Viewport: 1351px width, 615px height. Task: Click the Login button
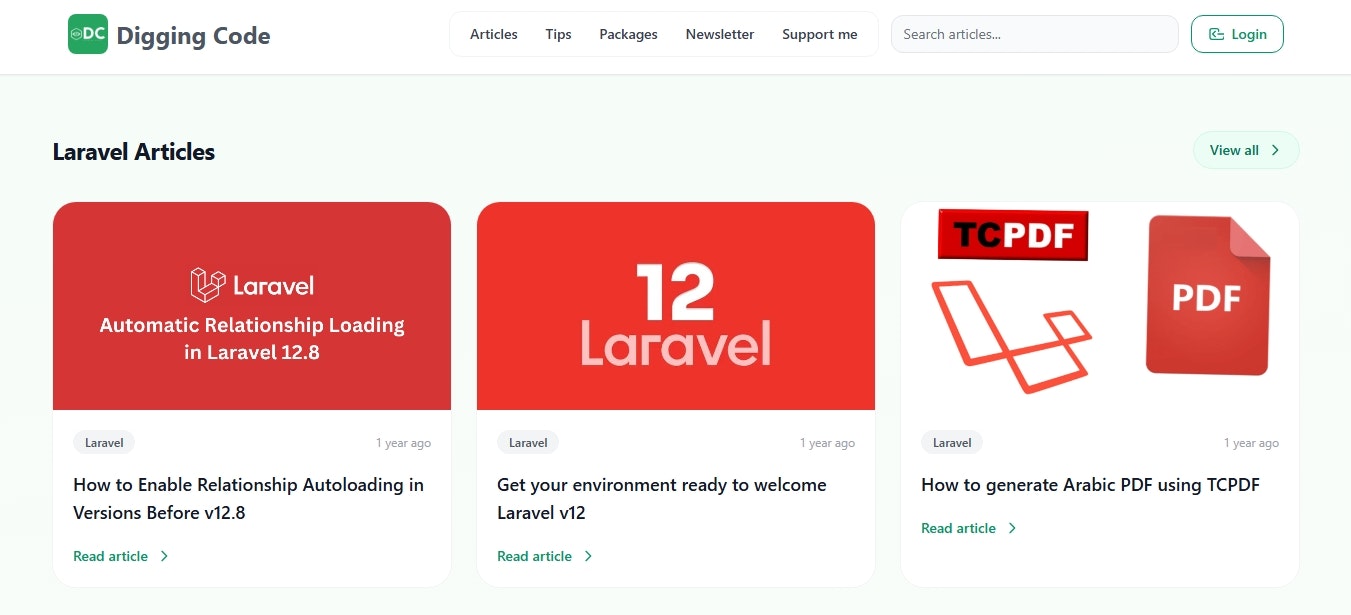[1237, 34]
